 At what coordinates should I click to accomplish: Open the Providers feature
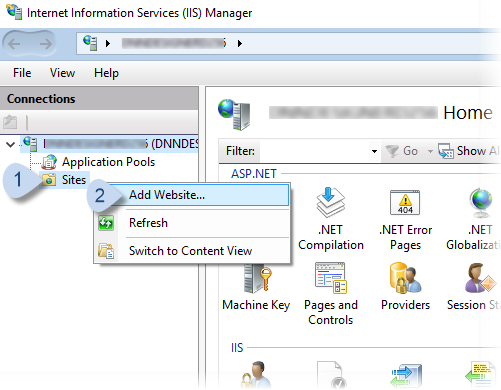pos(405,287)
